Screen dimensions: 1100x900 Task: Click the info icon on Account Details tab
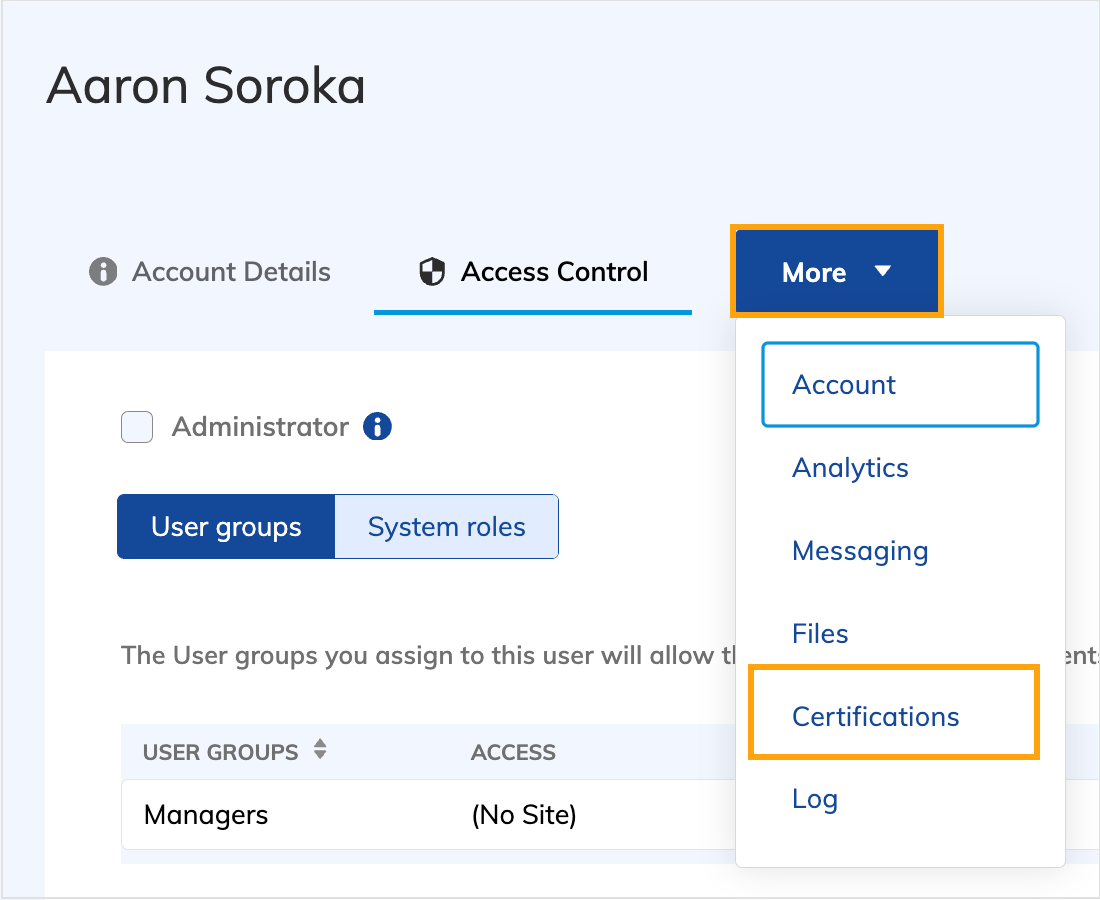pyautogui.click(x=103, y=272)
